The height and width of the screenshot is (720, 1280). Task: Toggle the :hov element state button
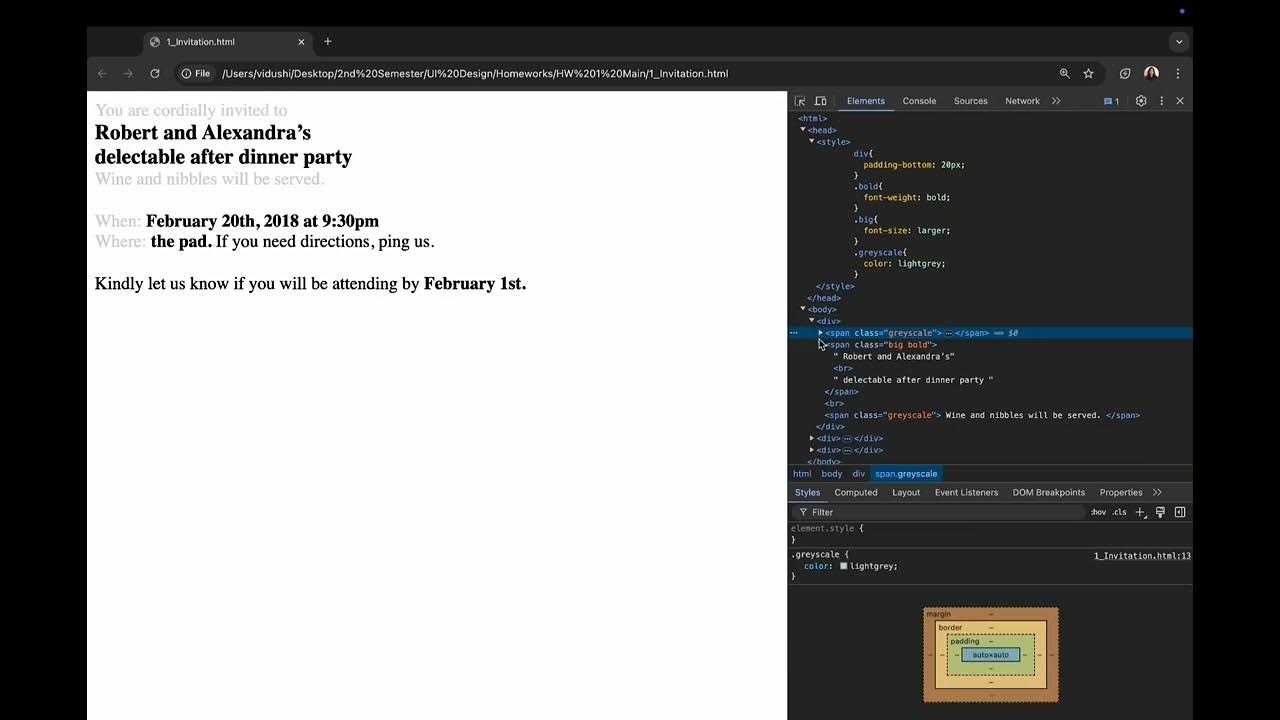pyautogui.click(x=1098, y=512)
